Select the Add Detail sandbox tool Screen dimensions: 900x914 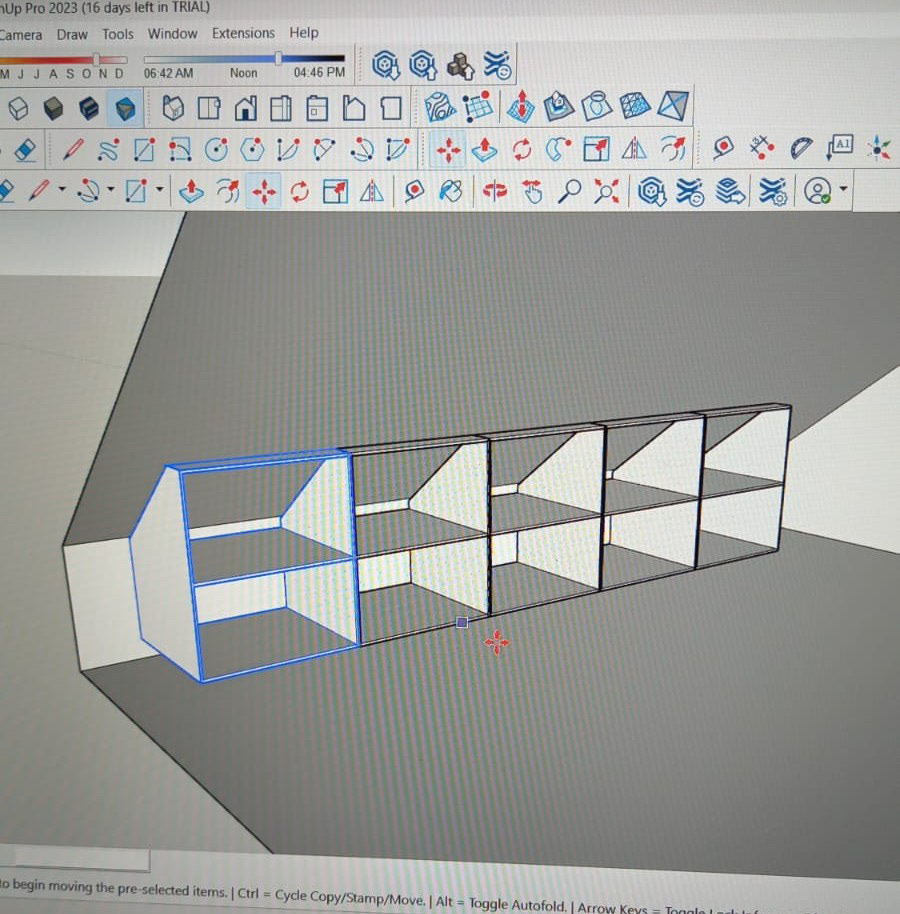tap(634, 106)
